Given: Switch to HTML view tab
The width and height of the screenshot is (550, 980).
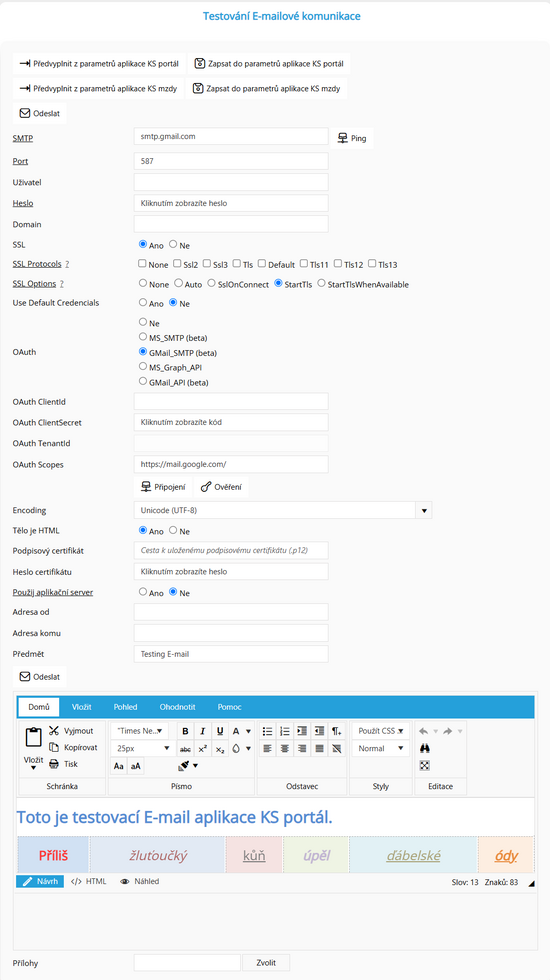Looking at the screenshot, I should click(x=88, y=881).
